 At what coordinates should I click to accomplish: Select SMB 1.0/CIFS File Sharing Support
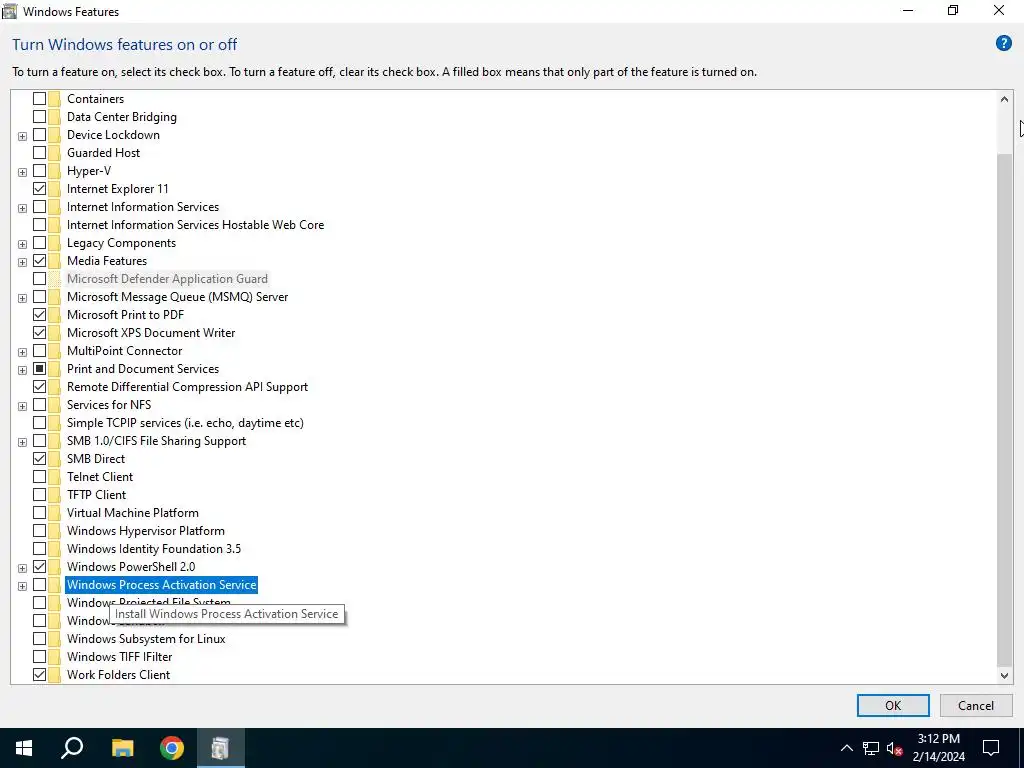156,441
